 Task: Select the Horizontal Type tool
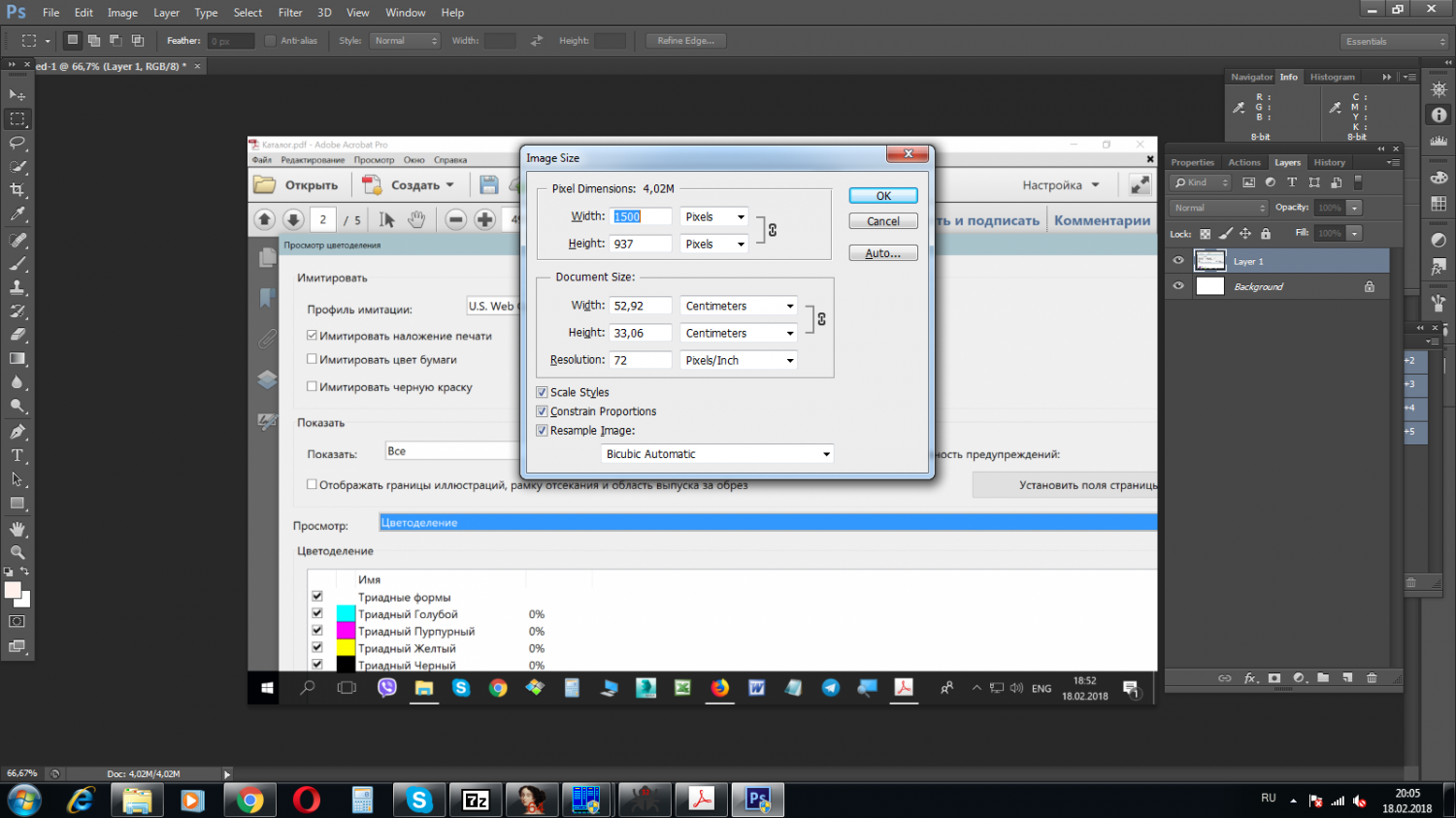tap(17, 455)
